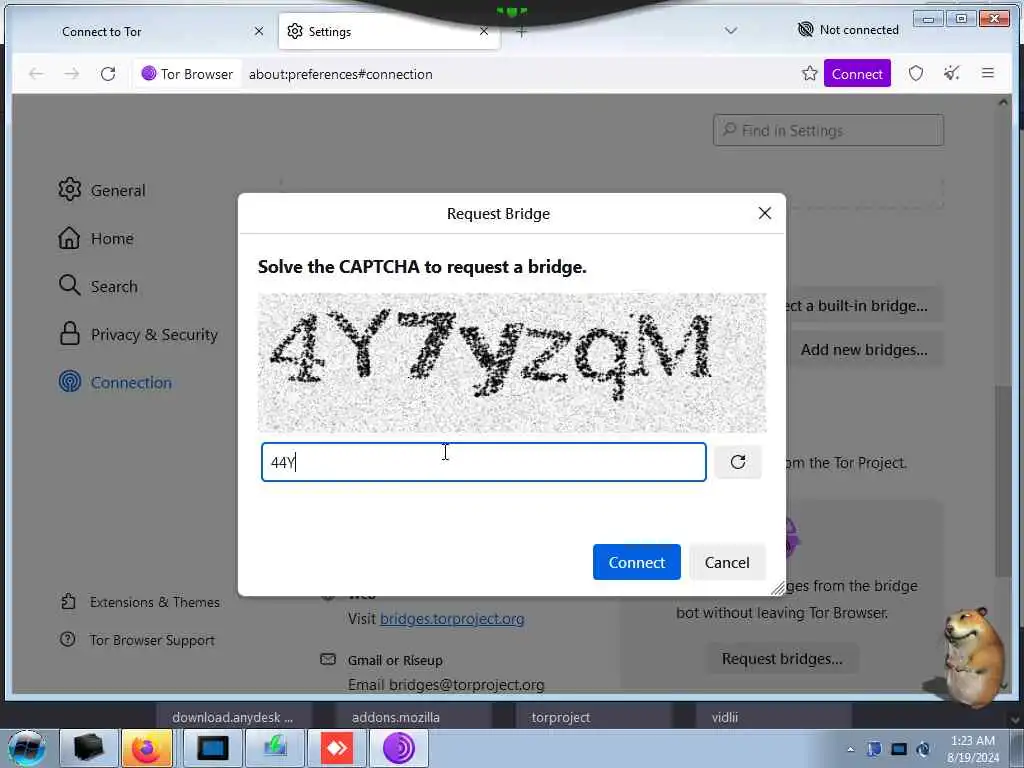
Task: Open Privacy & Security settings
Action: click(138, 334)
